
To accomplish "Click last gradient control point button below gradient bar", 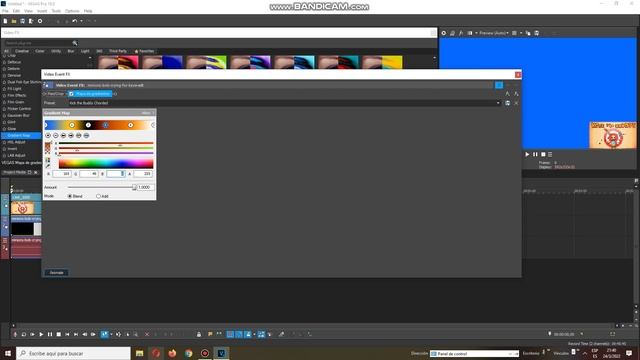I will pyautogui.click(x=87, y=136).
